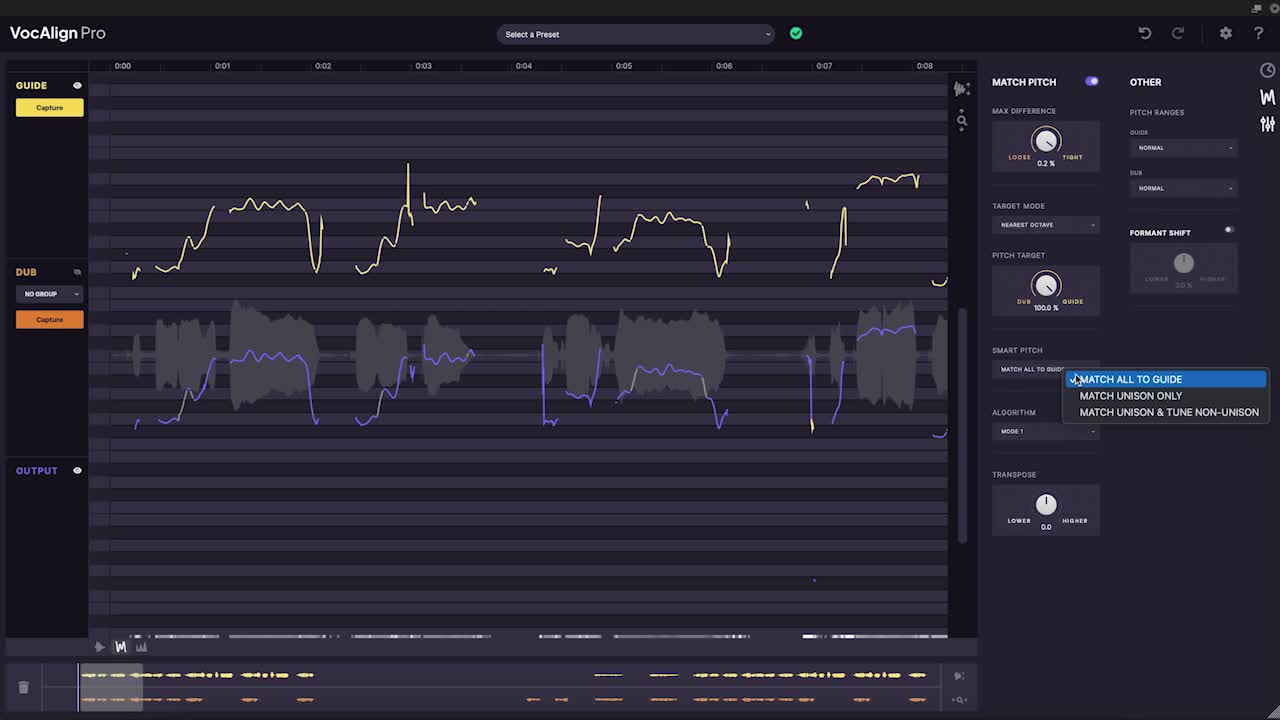Click the waveform vertical zoom icon
Screen dimensions: 1280x720
tap(961, 89)
